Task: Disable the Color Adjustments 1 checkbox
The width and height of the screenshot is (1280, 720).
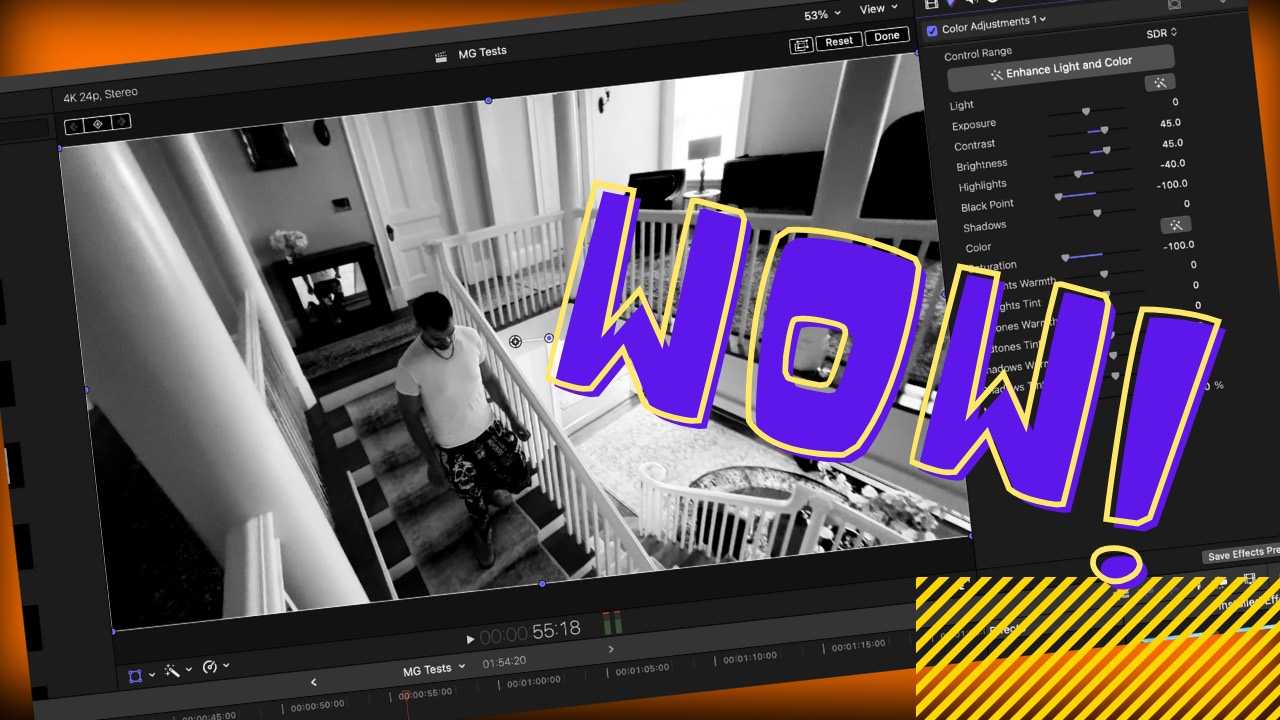Action: 932,30
